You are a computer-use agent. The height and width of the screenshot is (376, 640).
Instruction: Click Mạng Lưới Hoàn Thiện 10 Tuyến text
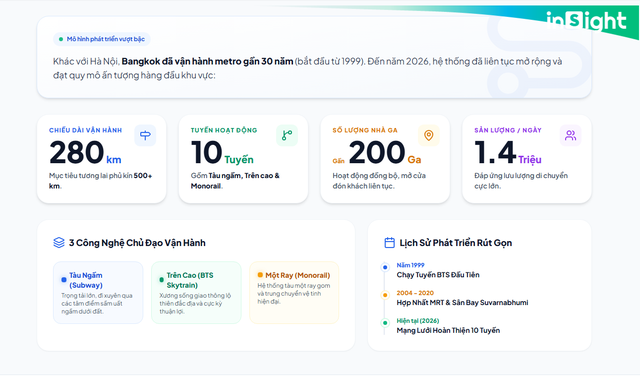tap(448, 330)
